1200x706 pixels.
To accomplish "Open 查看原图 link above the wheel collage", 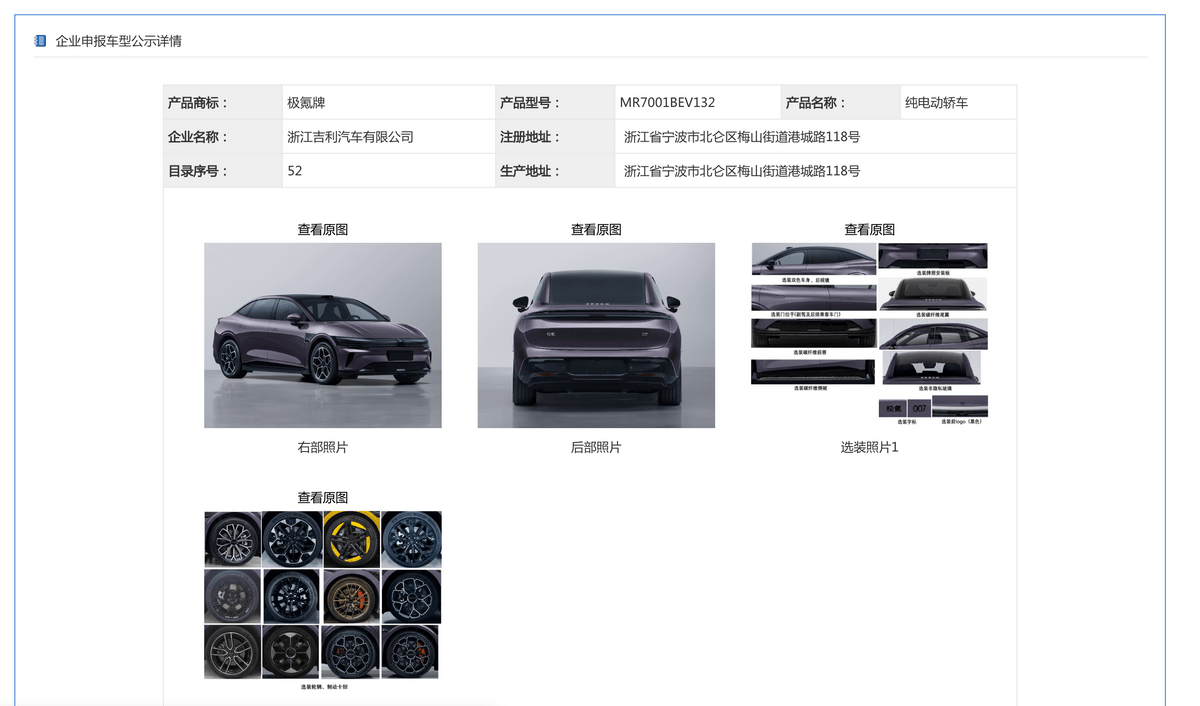I will [x=322, y=498].
